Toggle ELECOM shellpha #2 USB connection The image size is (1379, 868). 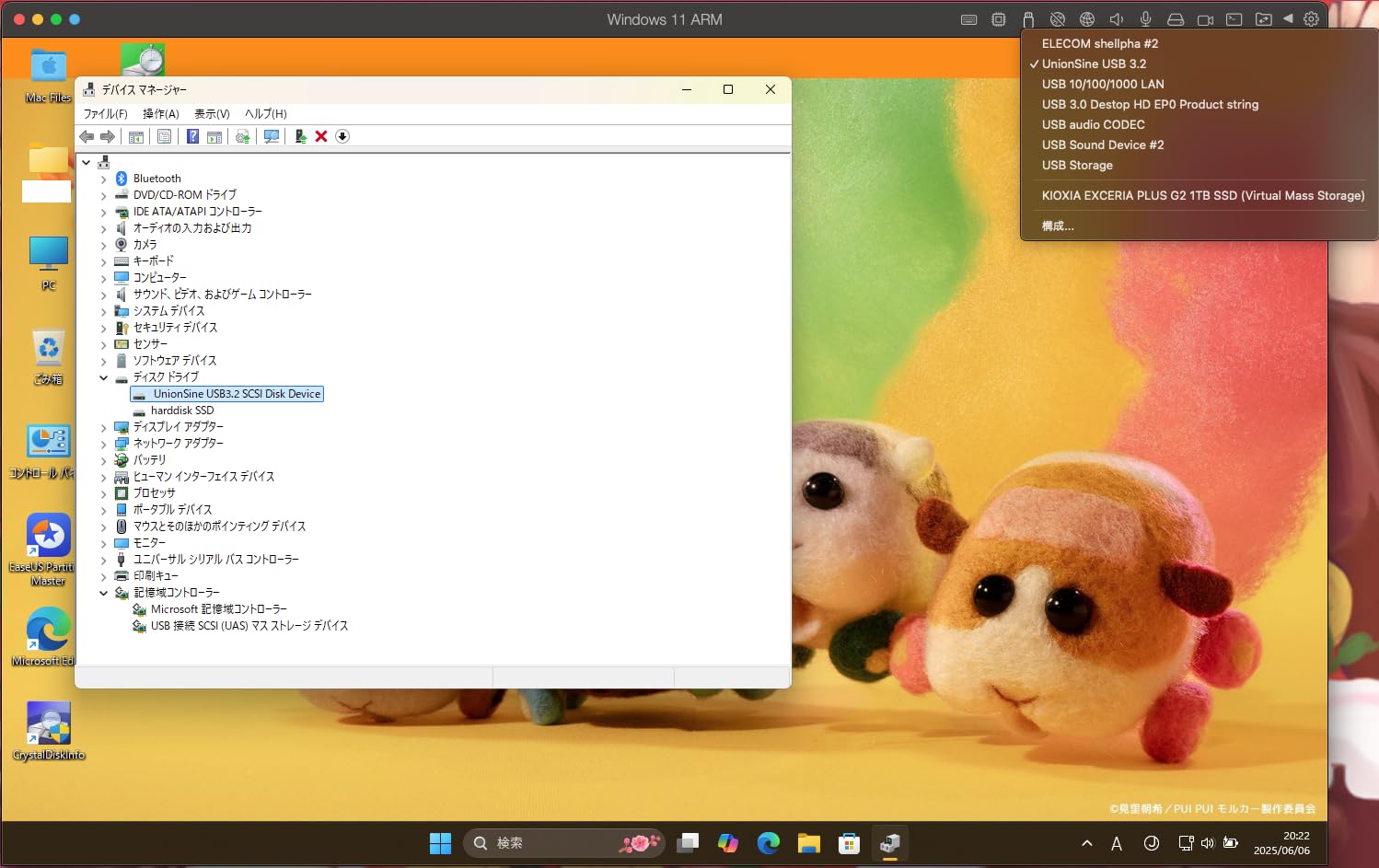pos(1099,43)
